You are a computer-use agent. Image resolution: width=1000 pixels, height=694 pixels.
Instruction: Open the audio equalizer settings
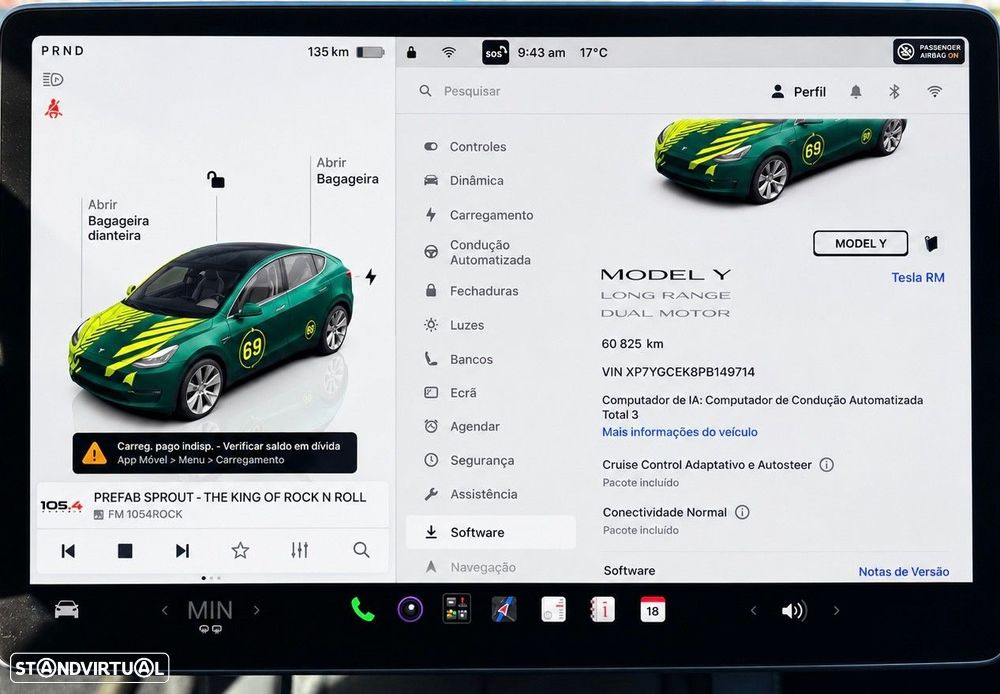point(299,550)
